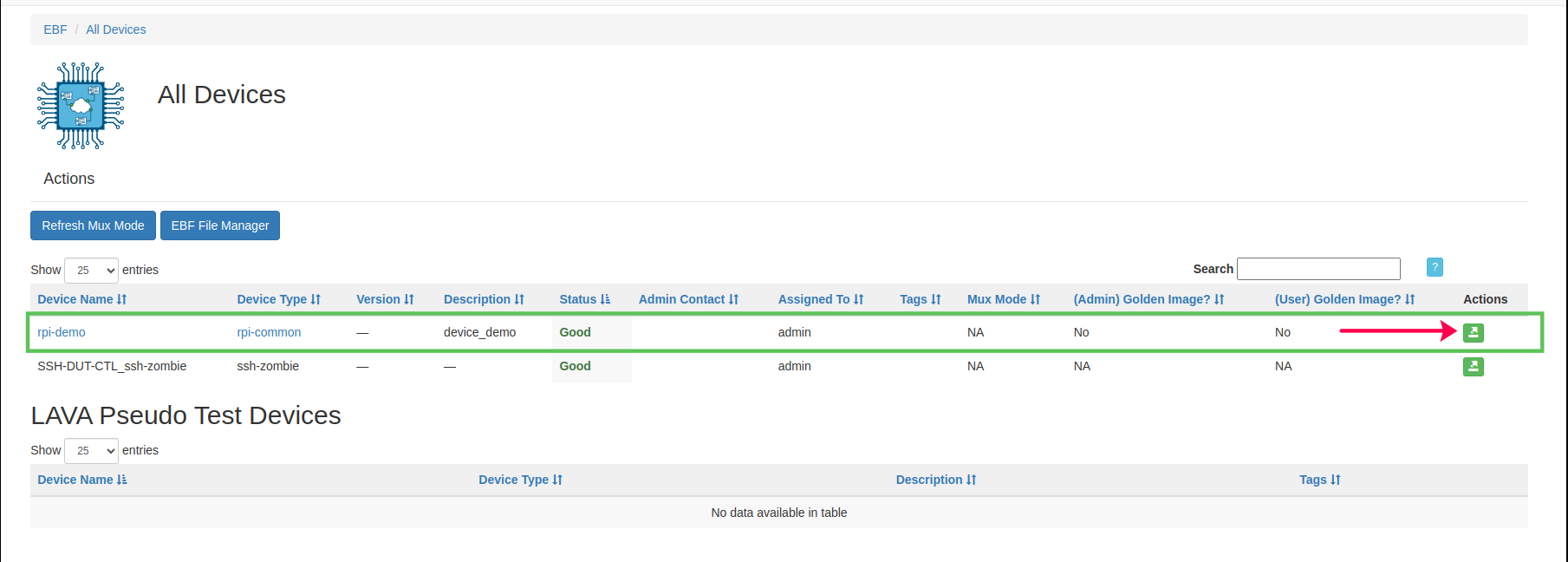
Task: Click the ssh-zombie device type cell
Action: coord(268,366)
